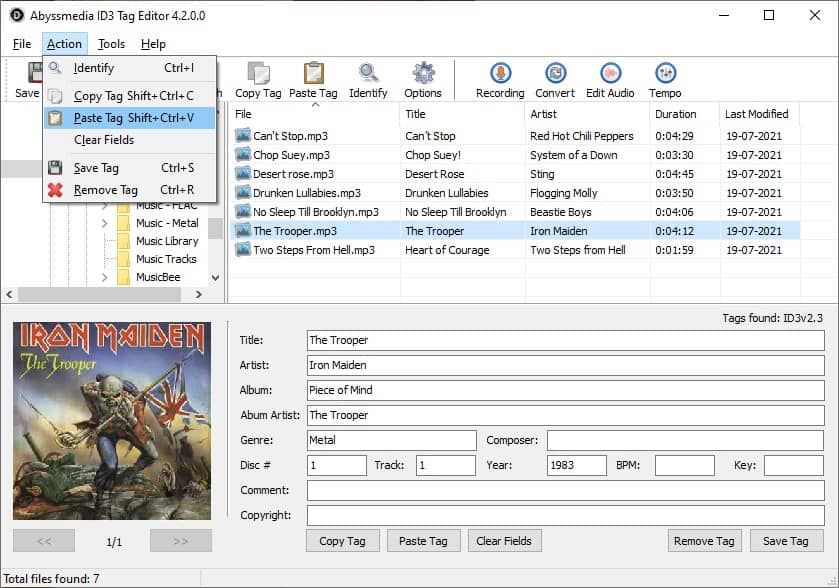
Task: Click into the Genre field
Action: click(392, 440)
